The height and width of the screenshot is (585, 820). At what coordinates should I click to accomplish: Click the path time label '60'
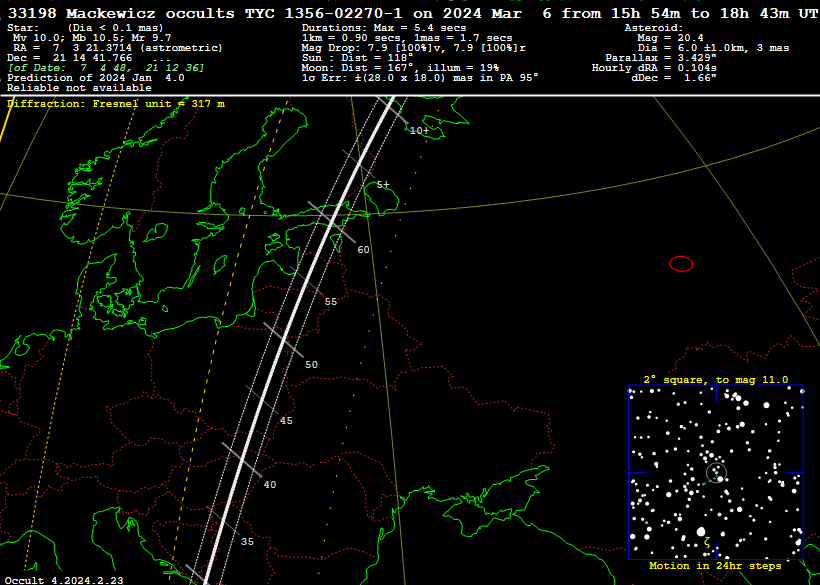coord(363,250)
